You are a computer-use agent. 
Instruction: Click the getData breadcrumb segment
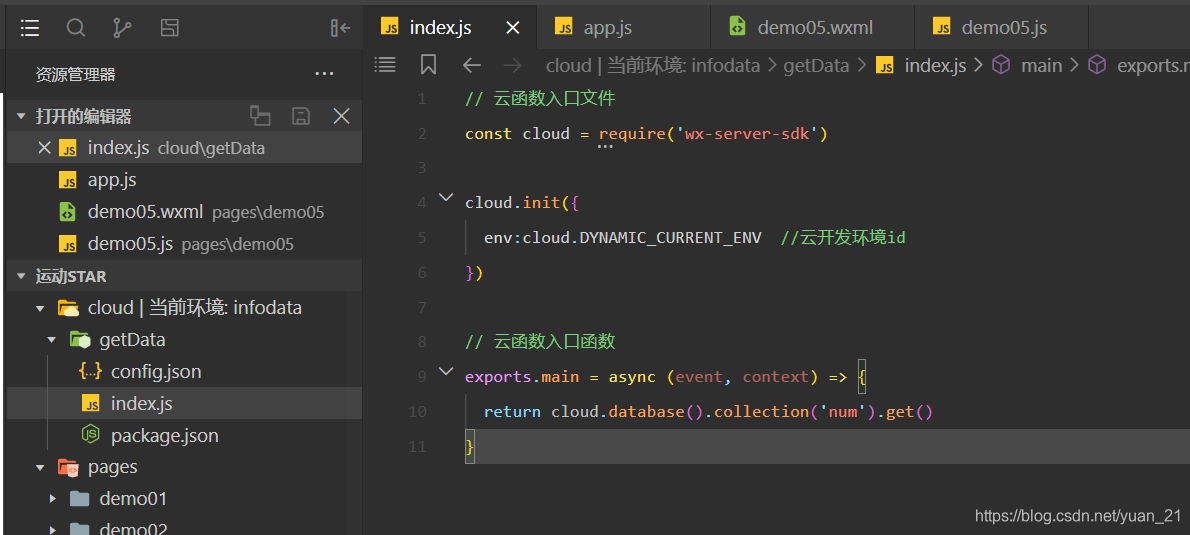click(816, 66)
